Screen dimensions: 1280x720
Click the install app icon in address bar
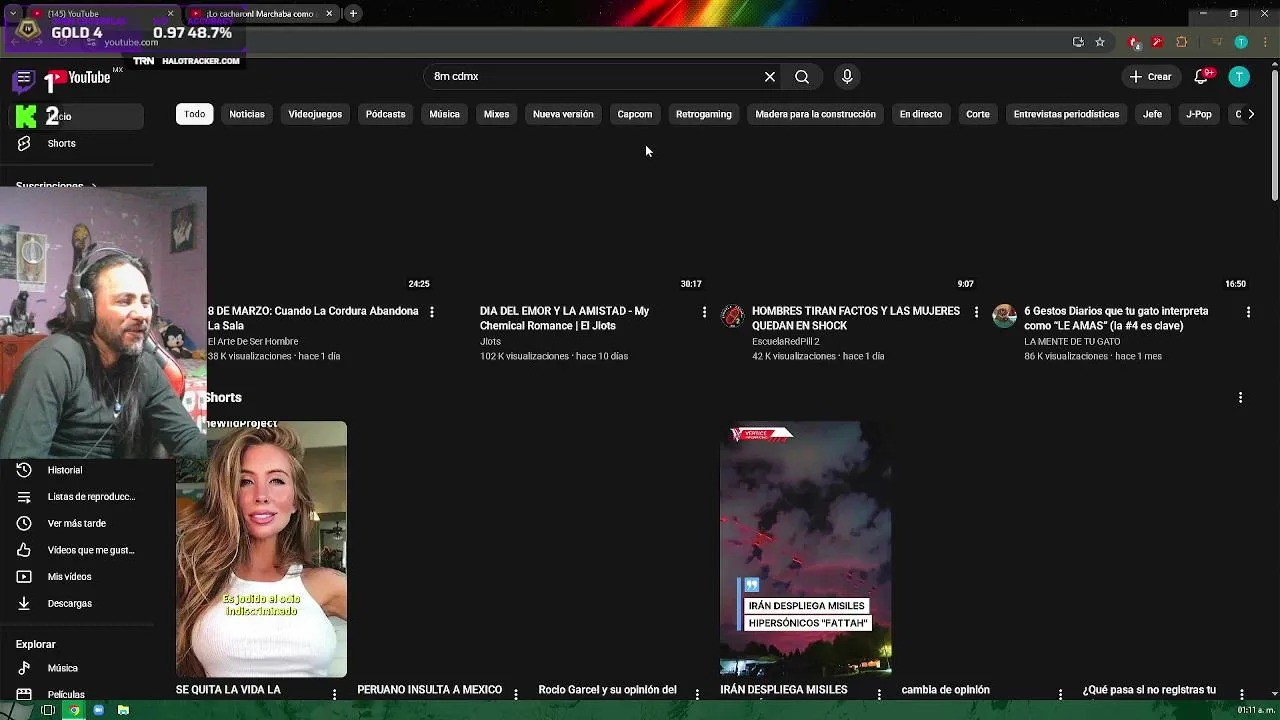[1078, 42]
